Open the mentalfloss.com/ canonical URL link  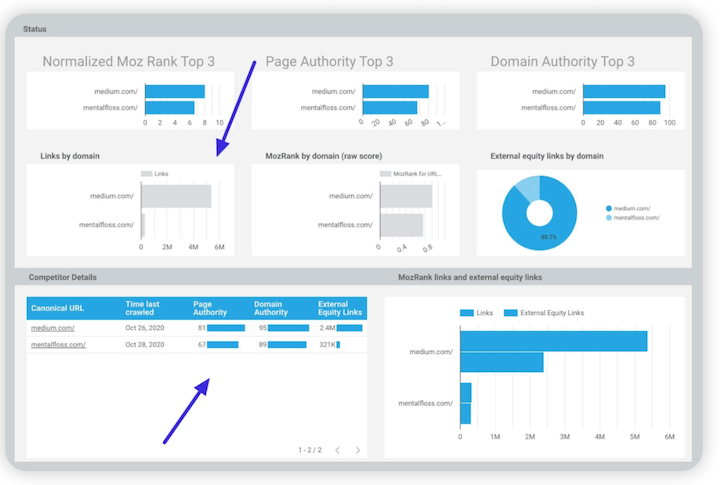click(58, 344)
